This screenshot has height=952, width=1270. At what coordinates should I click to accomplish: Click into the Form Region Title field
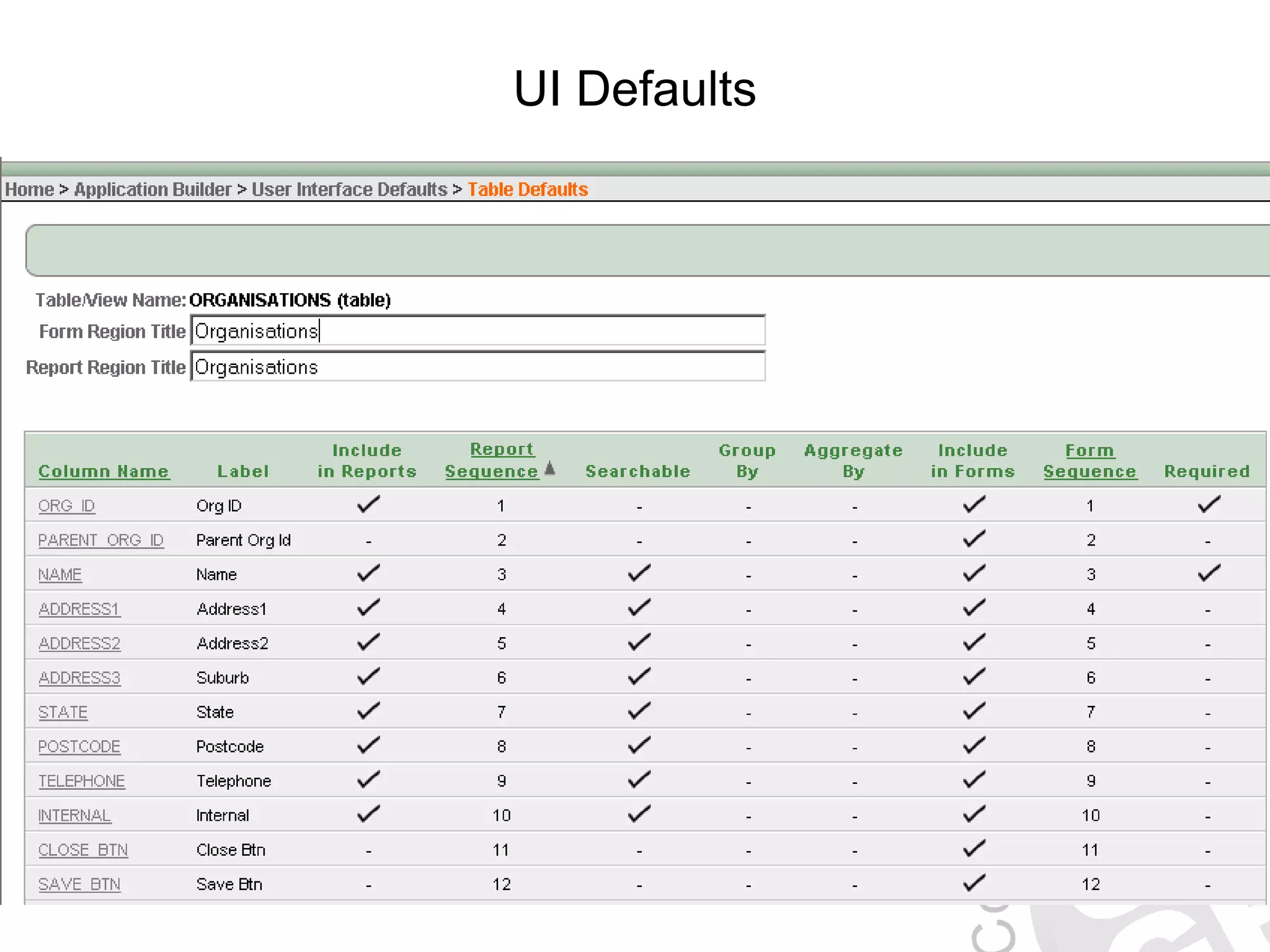tap(478, 331)
